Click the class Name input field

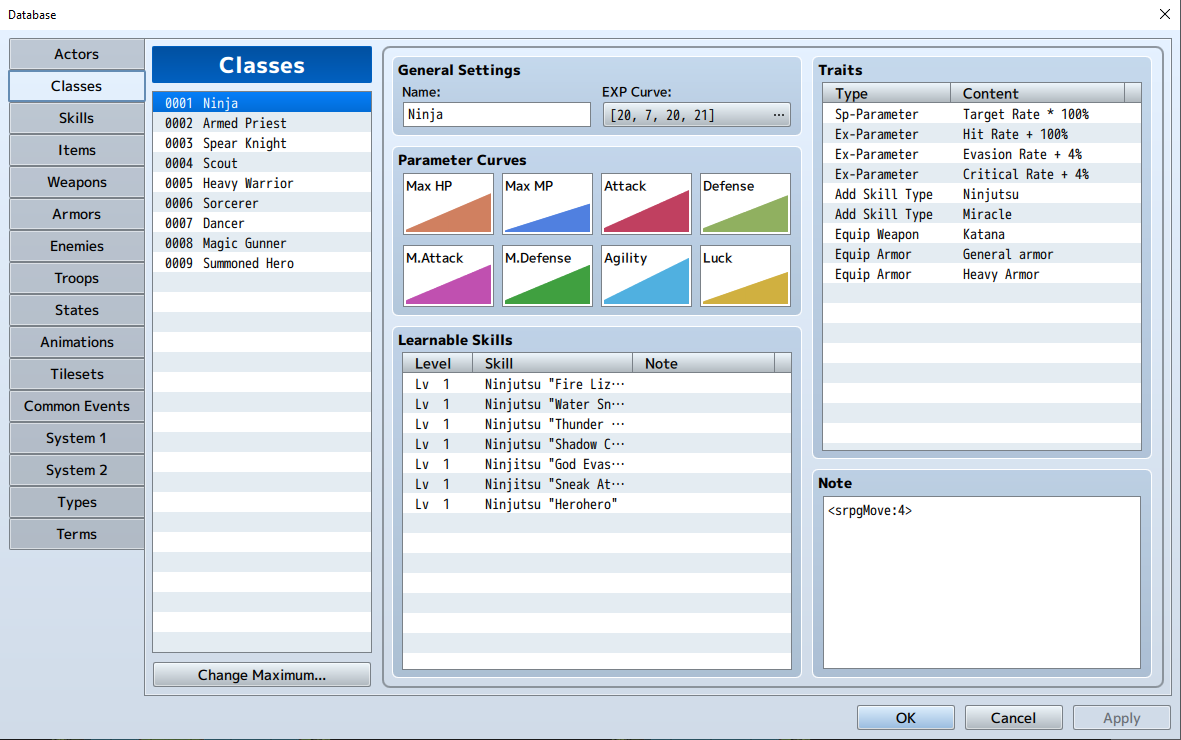click(x=496, y=115)
